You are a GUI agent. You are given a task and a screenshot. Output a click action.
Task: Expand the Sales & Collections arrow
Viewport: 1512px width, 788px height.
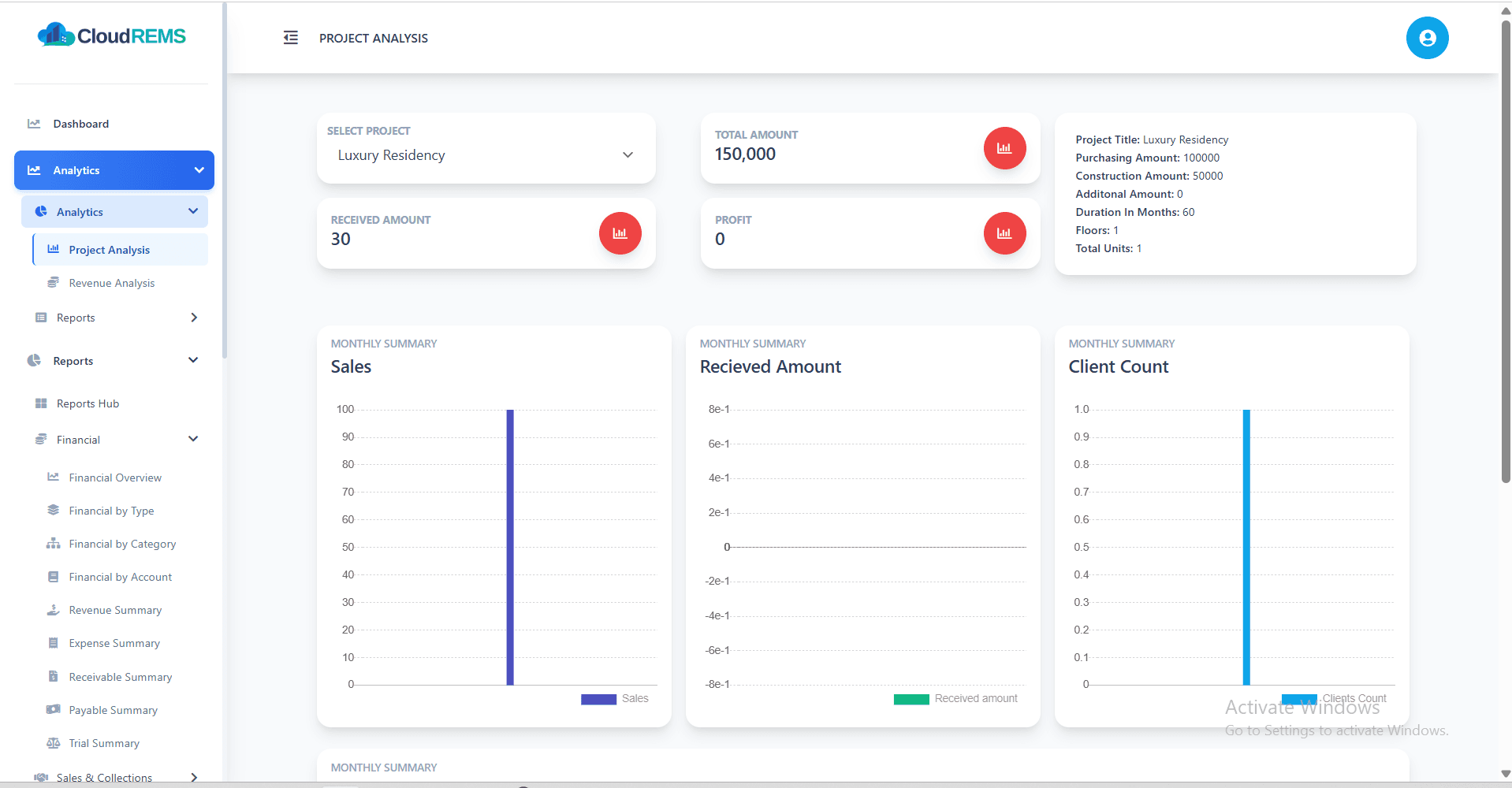194,778
